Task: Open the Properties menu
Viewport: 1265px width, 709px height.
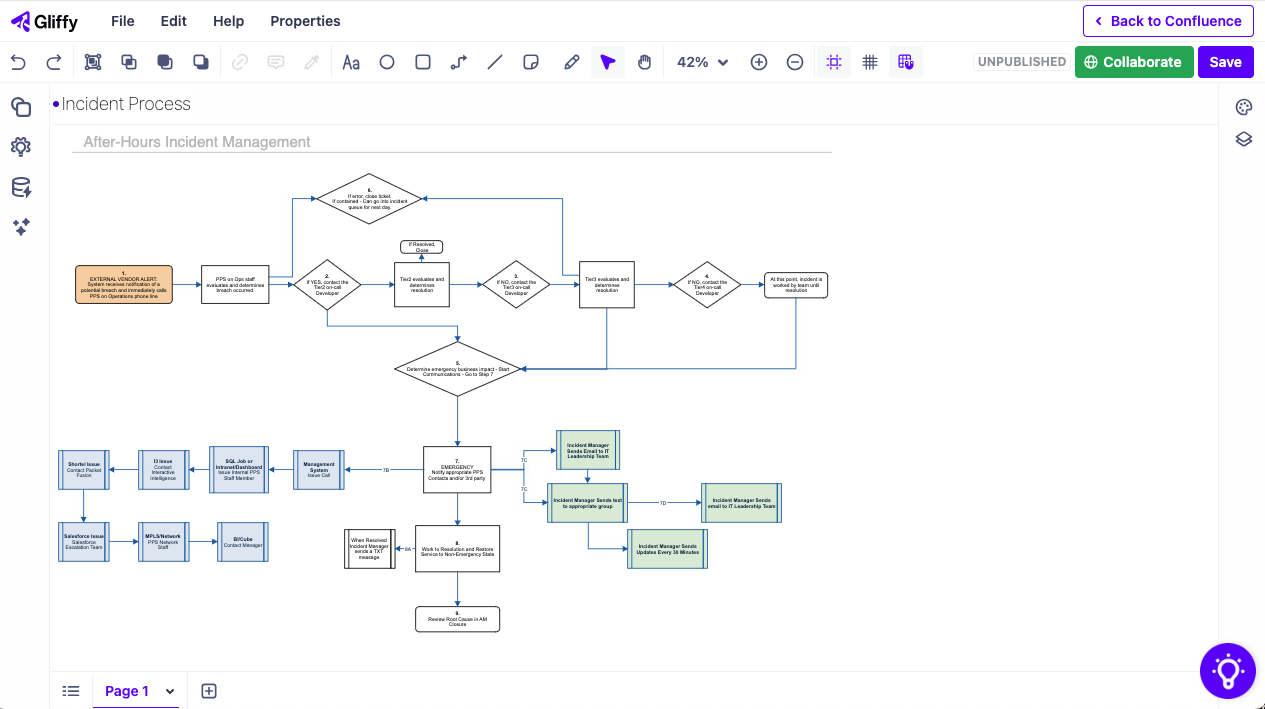Action: pos(305,21)
